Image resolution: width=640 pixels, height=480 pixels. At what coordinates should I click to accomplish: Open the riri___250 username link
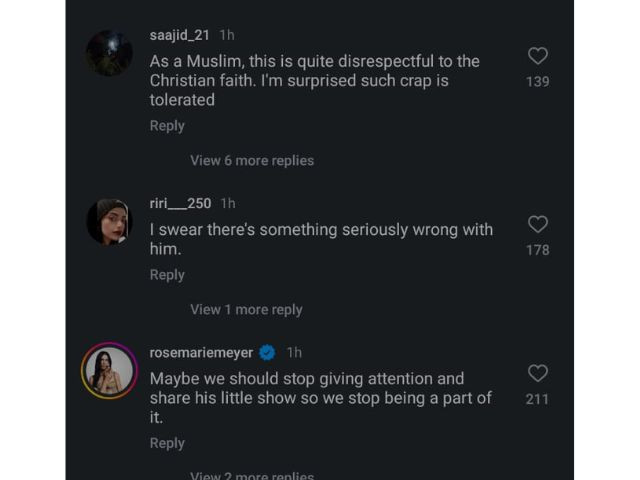pos(180,203)
